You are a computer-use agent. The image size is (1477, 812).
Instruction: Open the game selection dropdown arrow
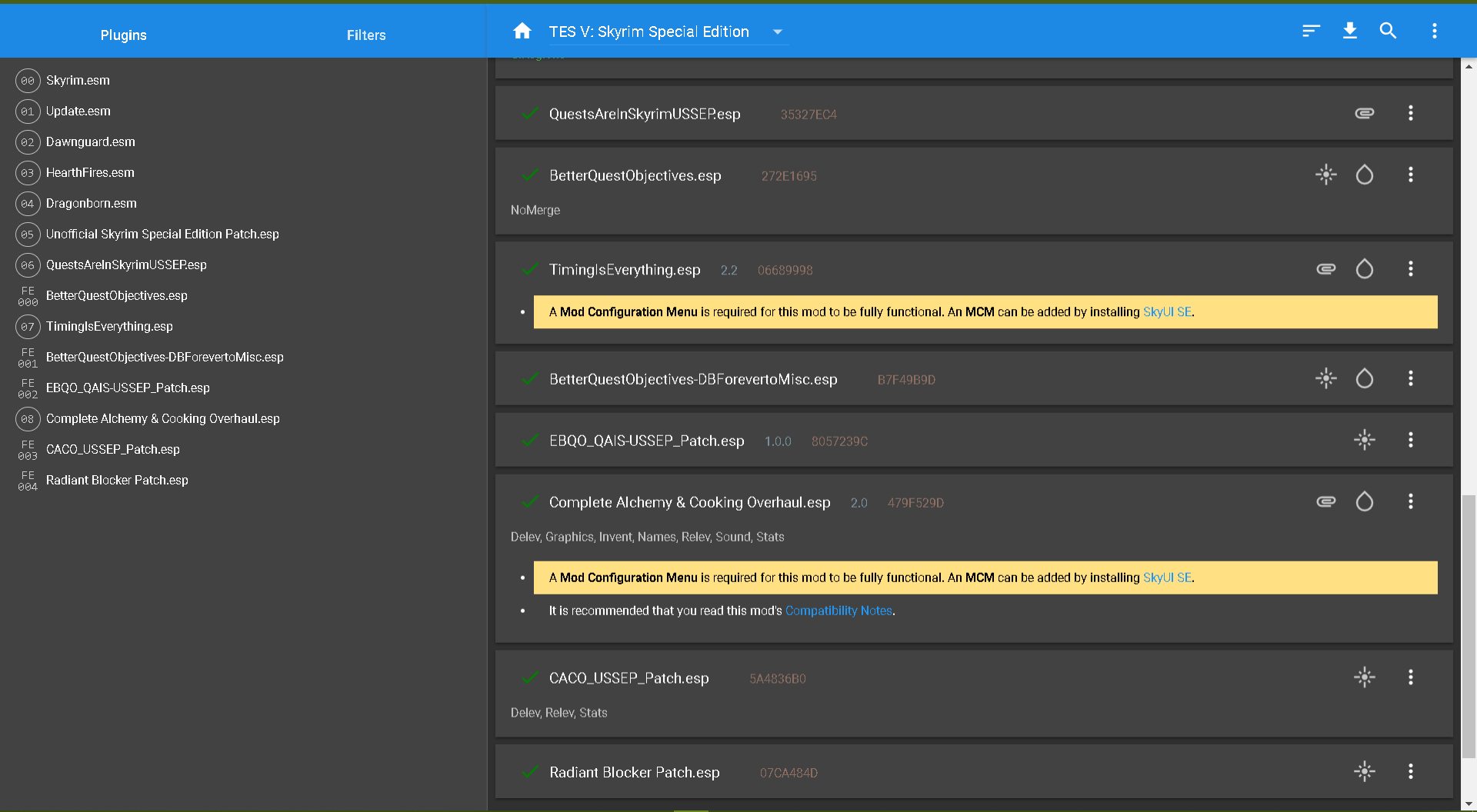pyautogui.click(x=778, y=32)
